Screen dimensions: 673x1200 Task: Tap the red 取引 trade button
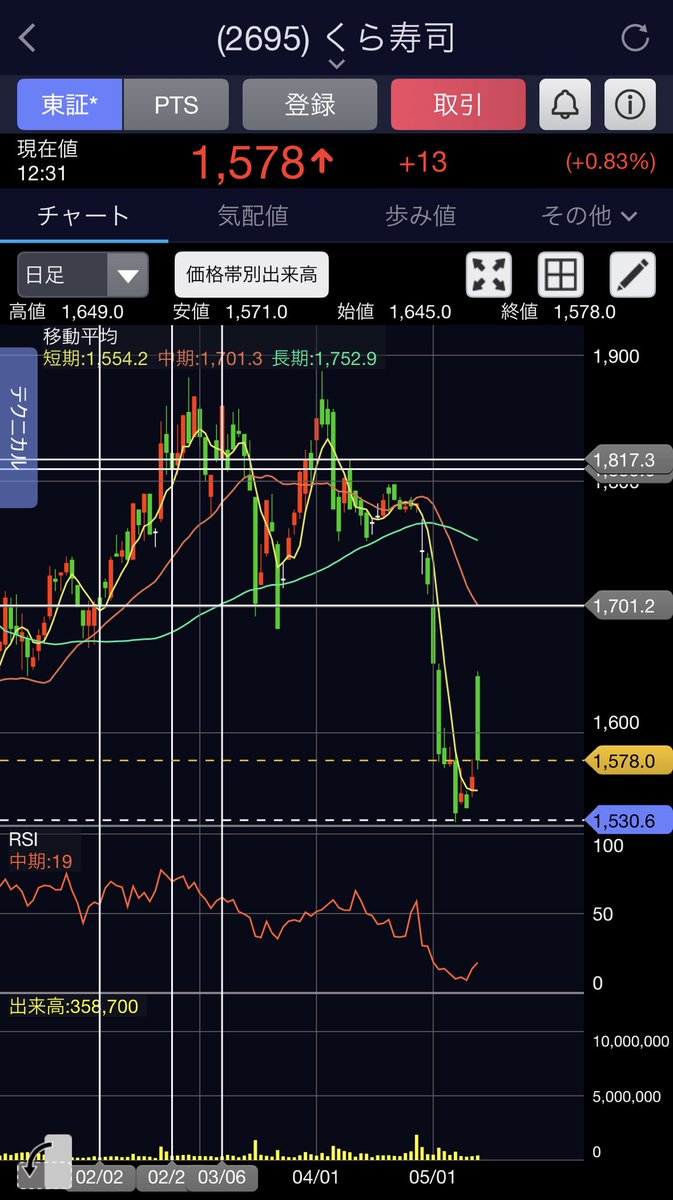458,104
